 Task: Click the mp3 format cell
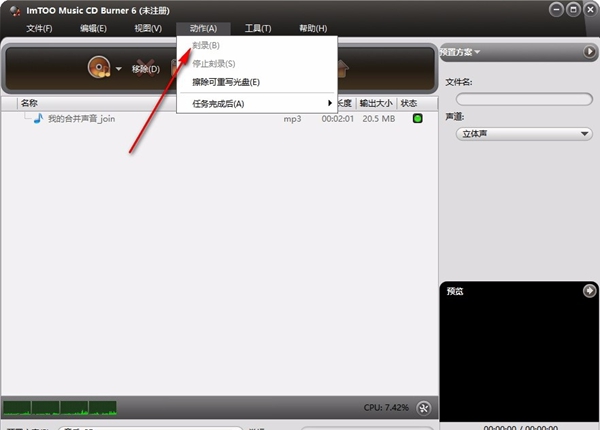click(x=292, y=119)
